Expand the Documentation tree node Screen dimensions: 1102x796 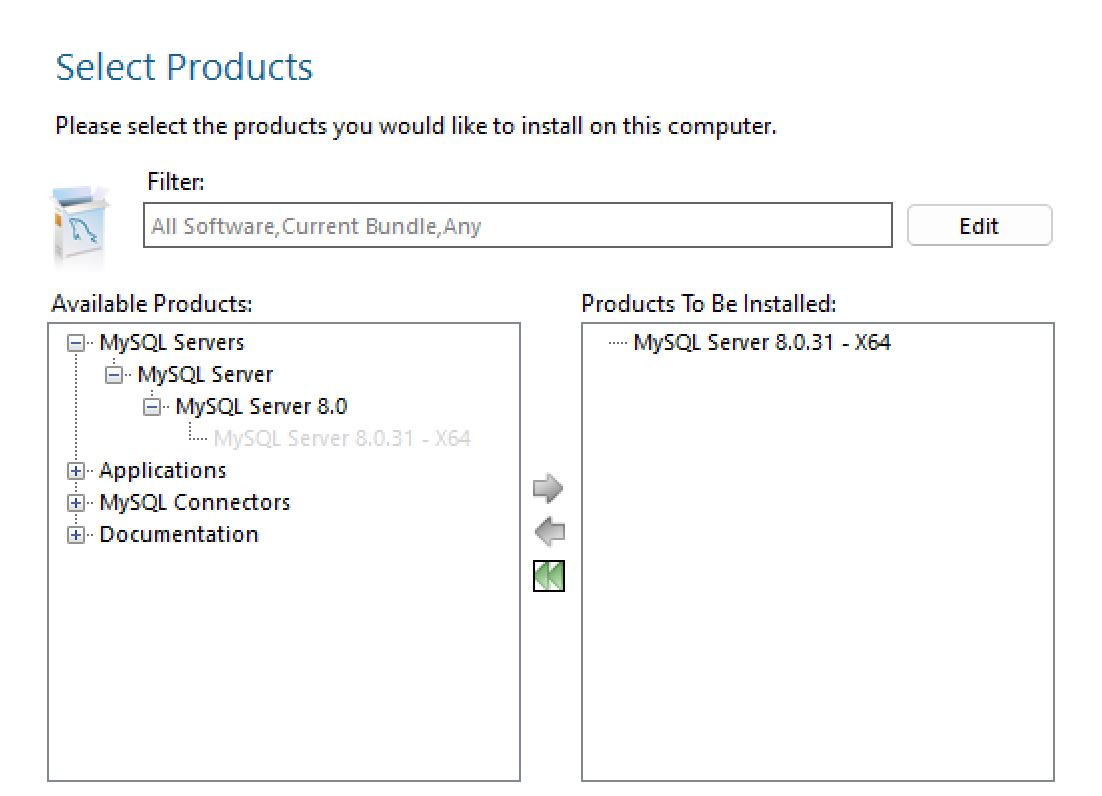[76, 535]
